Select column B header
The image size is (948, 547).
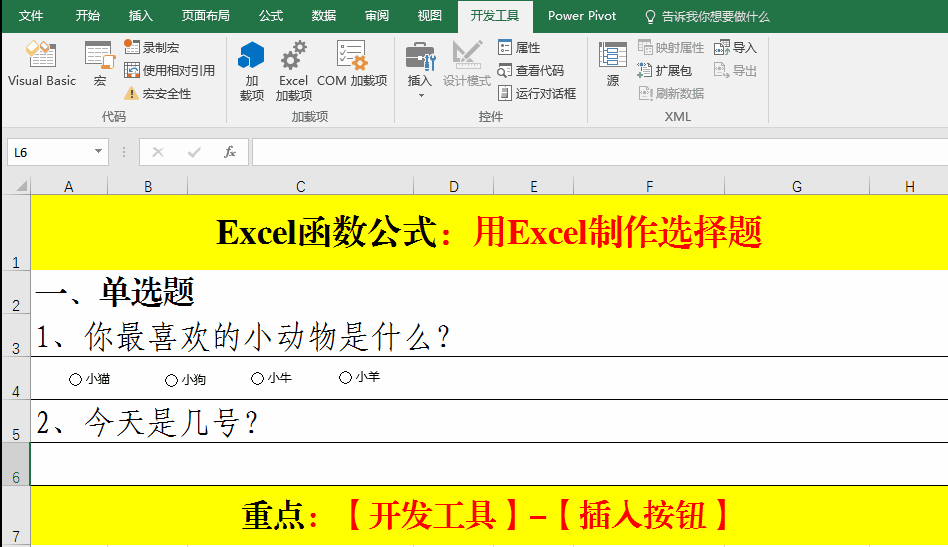click(148, 186)
